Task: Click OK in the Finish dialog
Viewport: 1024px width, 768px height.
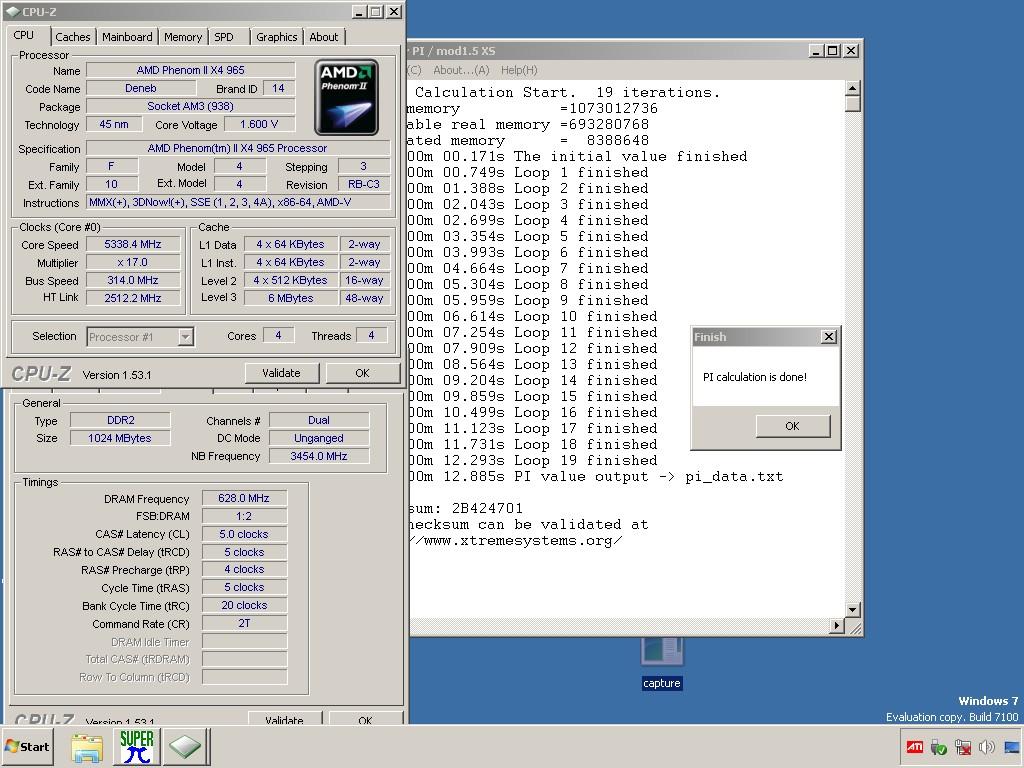Action: click(792, 426)
